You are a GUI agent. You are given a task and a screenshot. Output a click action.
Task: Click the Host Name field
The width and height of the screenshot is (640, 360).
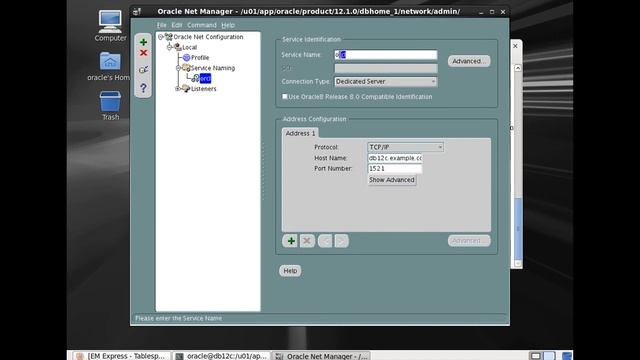[x=395, y=158]
